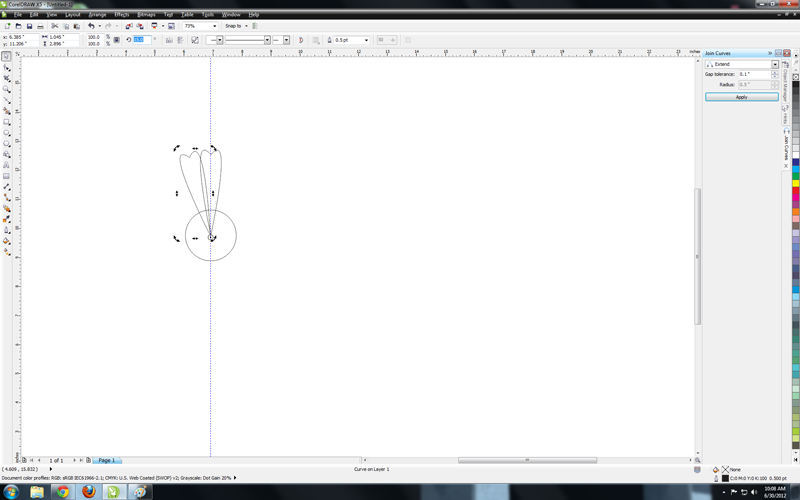
Task: Save the document
Action: [x=29, y=26]
